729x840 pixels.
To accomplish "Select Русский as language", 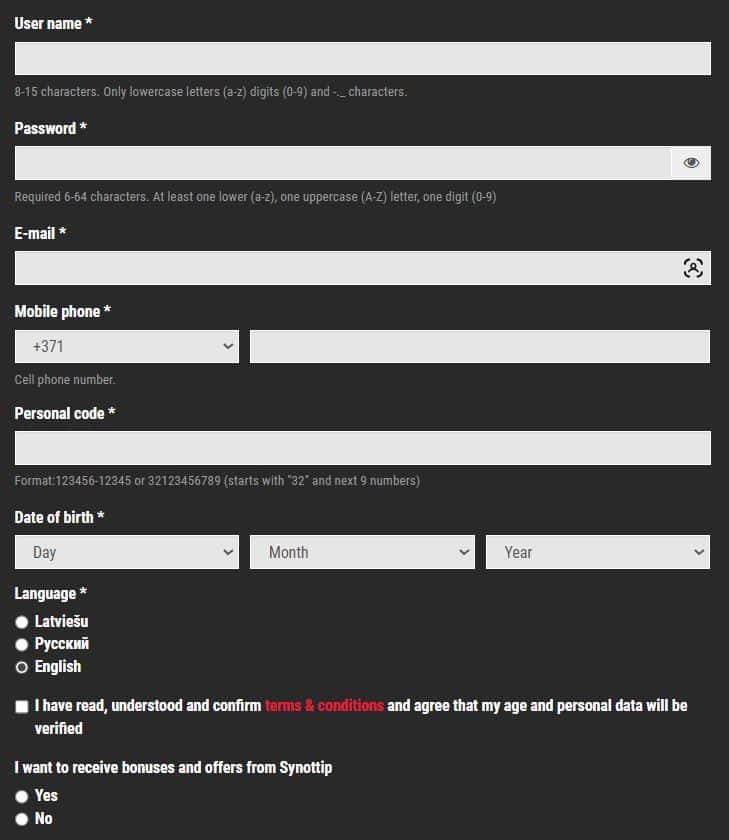I will point(21,644).
